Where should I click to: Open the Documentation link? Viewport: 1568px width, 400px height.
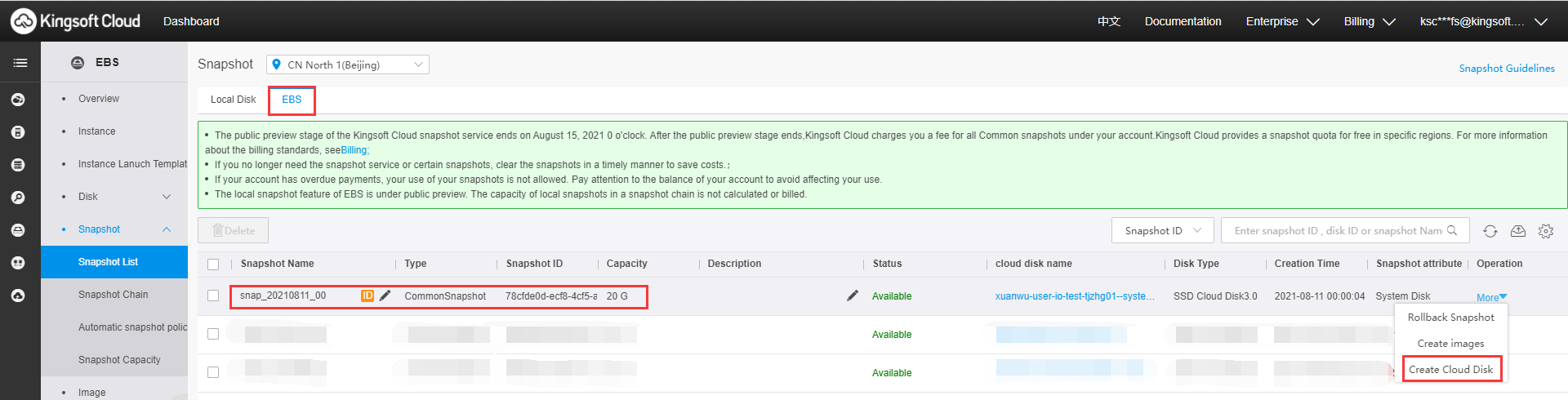1183,21
